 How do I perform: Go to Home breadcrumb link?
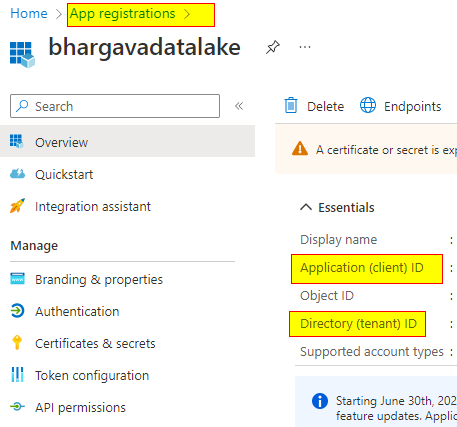[29, 14]
